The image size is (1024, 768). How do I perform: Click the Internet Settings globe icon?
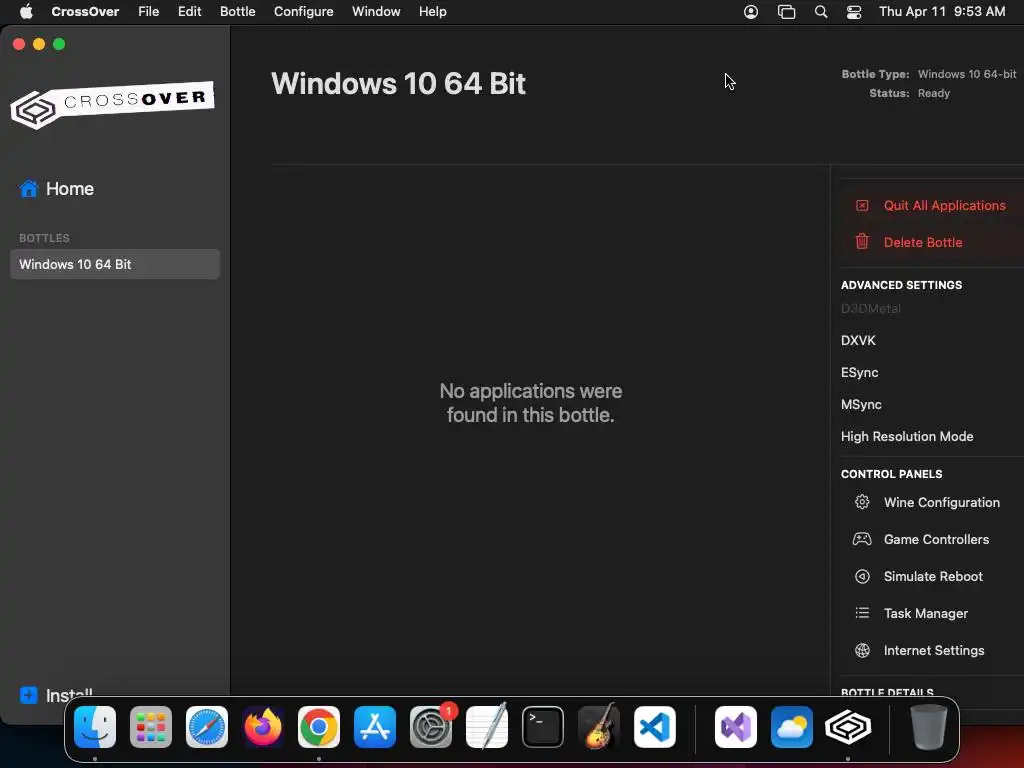[862, 650]
